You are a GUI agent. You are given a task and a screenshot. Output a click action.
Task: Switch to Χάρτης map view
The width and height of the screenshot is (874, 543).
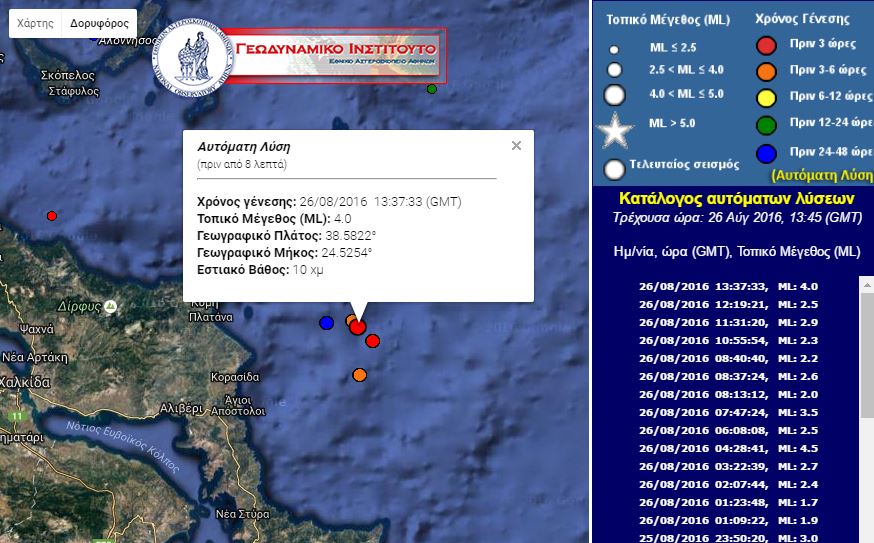pos(35,23)
